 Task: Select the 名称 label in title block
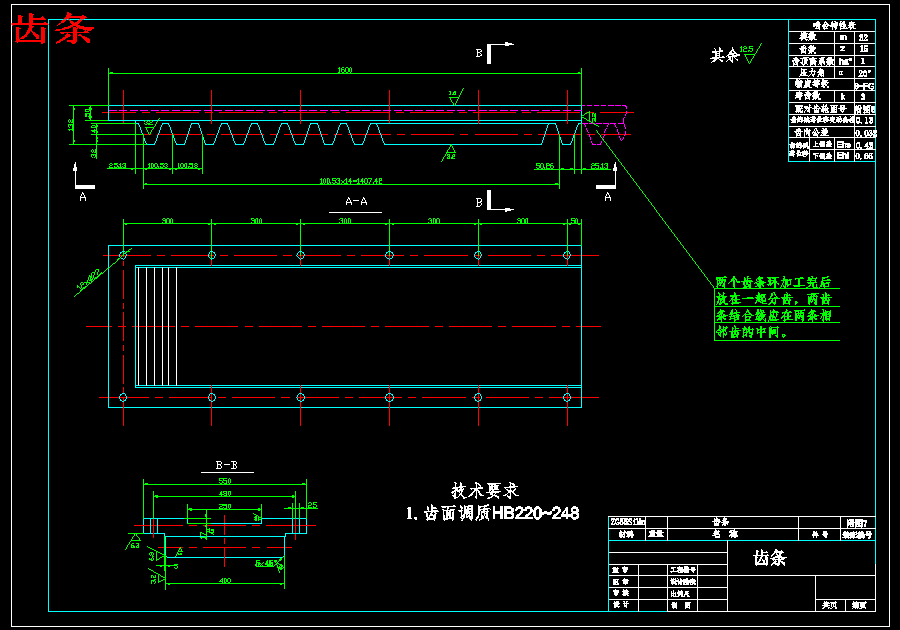click(726, 534)
